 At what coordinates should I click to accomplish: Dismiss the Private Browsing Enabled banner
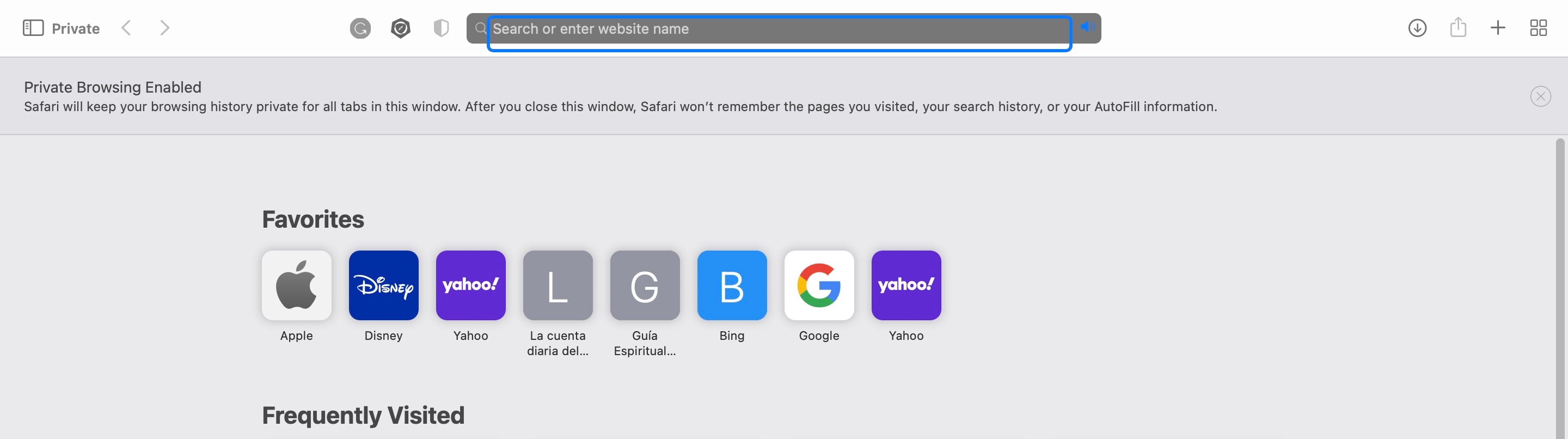pyautogui.click(x=1540, y=96)
